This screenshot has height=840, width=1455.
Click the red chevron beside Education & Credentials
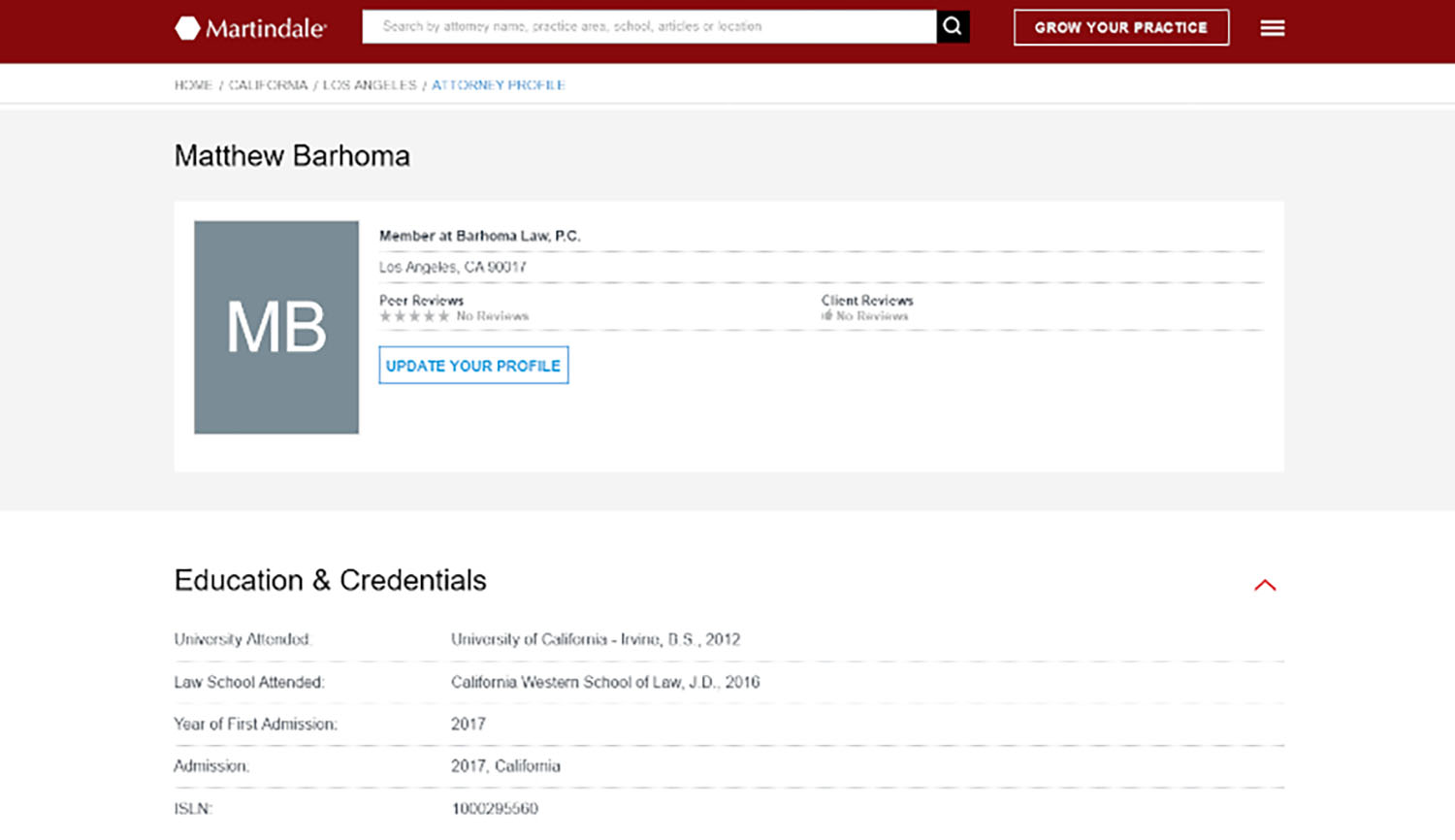pos(1265,584)
